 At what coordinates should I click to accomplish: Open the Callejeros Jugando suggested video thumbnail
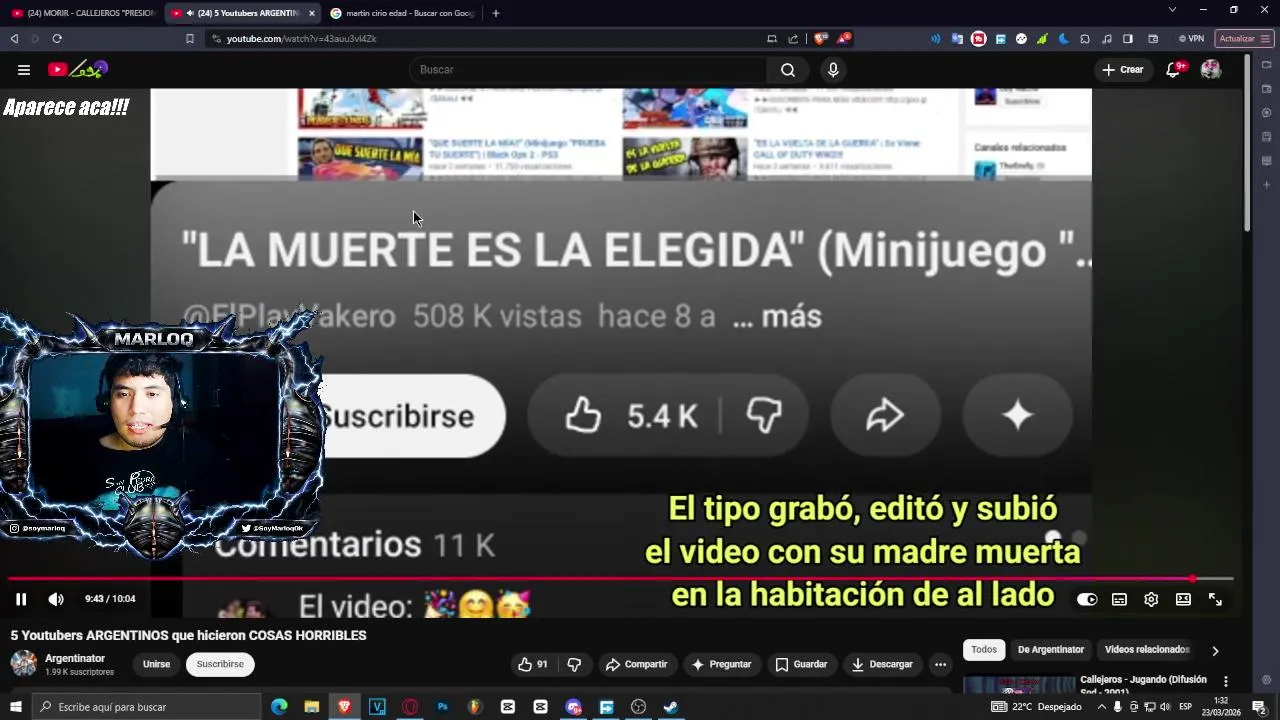(1018, 684)
